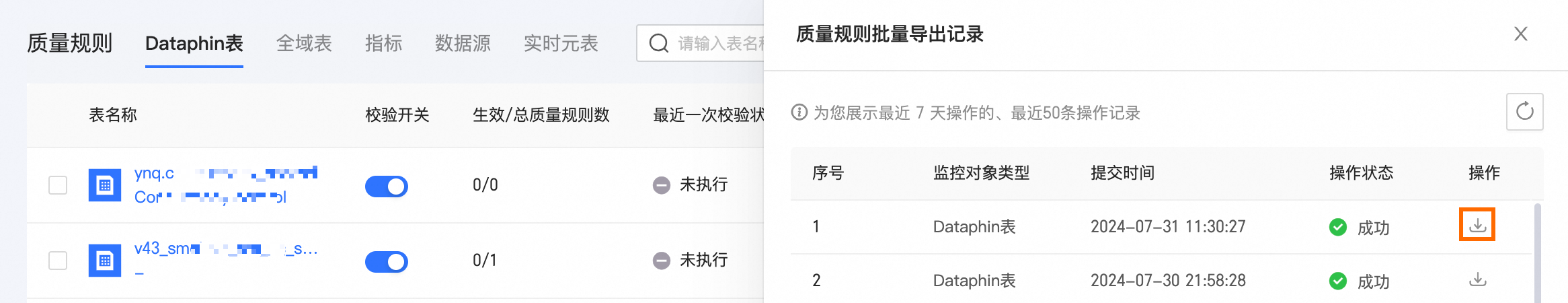Refresh the export records list
The image size is (1568, 303).
pyautogui.click(x=1524, y=112)
